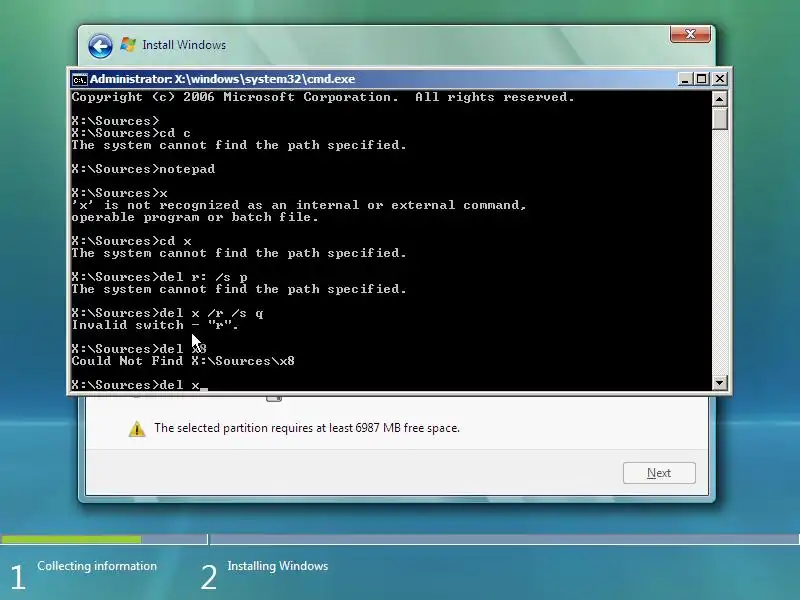
Task: Click the 'Installing Windows' step label
Action: [278, 566]
